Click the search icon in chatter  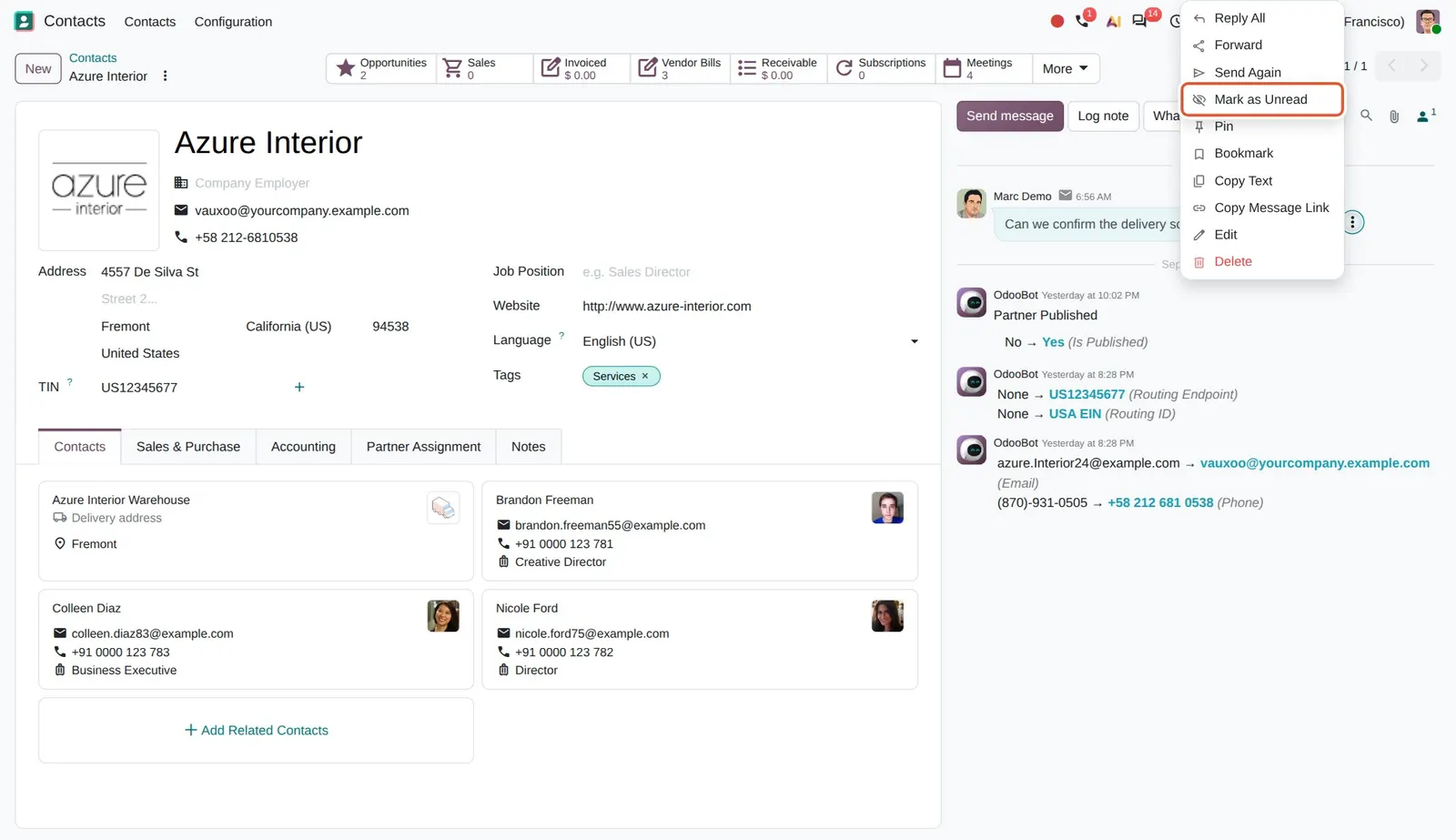1366,116
